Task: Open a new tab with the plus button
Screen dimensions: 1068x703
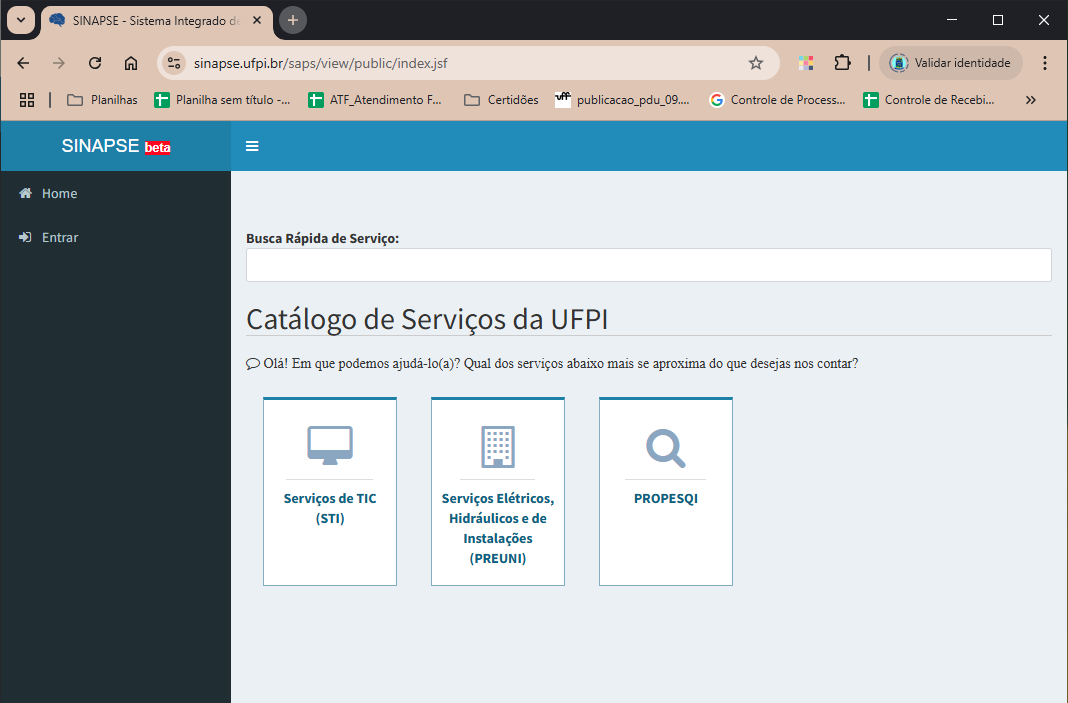Action: coord(293,20)
